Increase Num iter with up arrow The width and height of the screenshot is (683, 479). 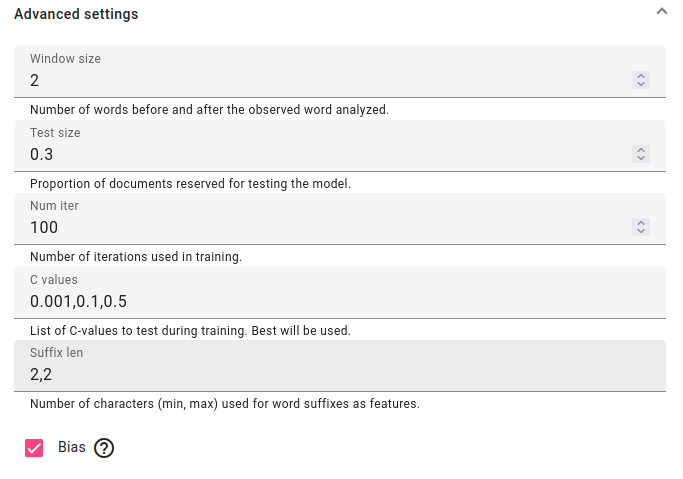tap(641, 223)
